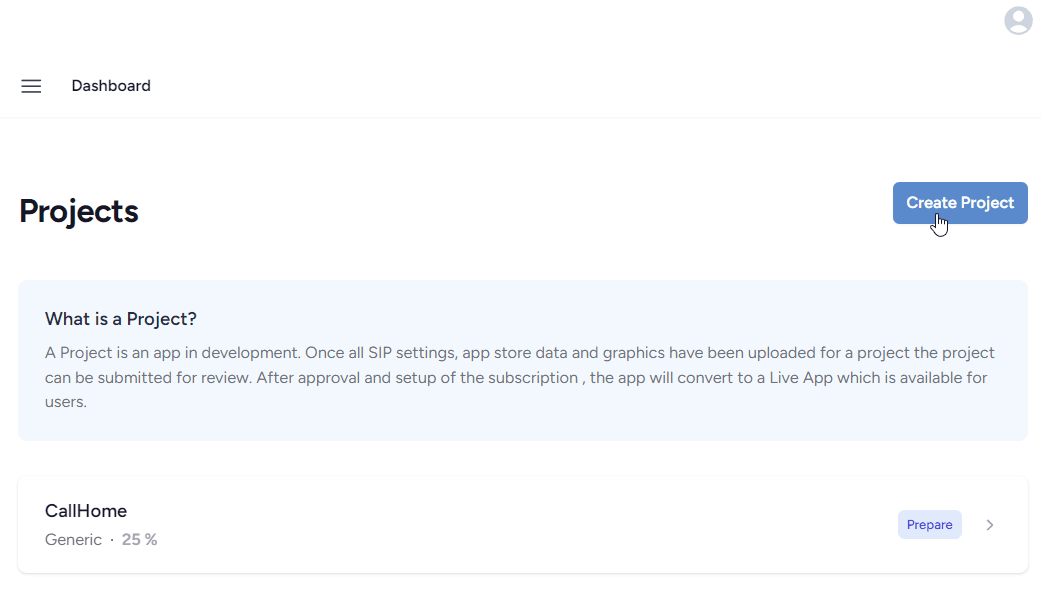The image size is (1041, 604).
Task: Click the user profile avatar
Action: click(1018, 20)
